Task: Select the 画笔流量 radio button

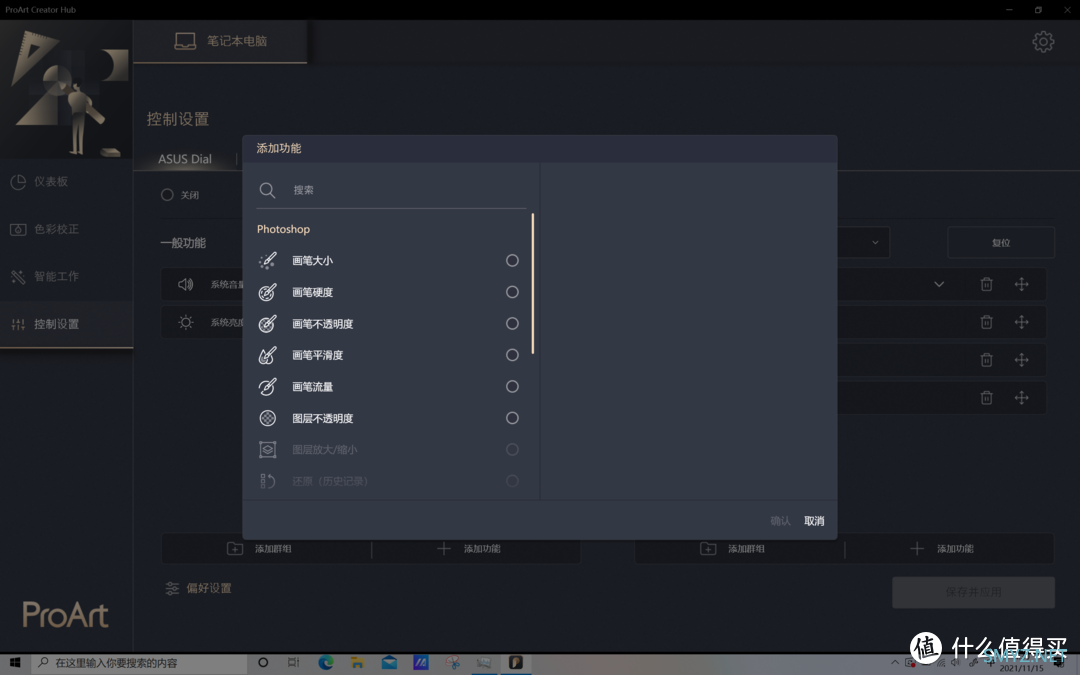Action: [x=512, y=386]
